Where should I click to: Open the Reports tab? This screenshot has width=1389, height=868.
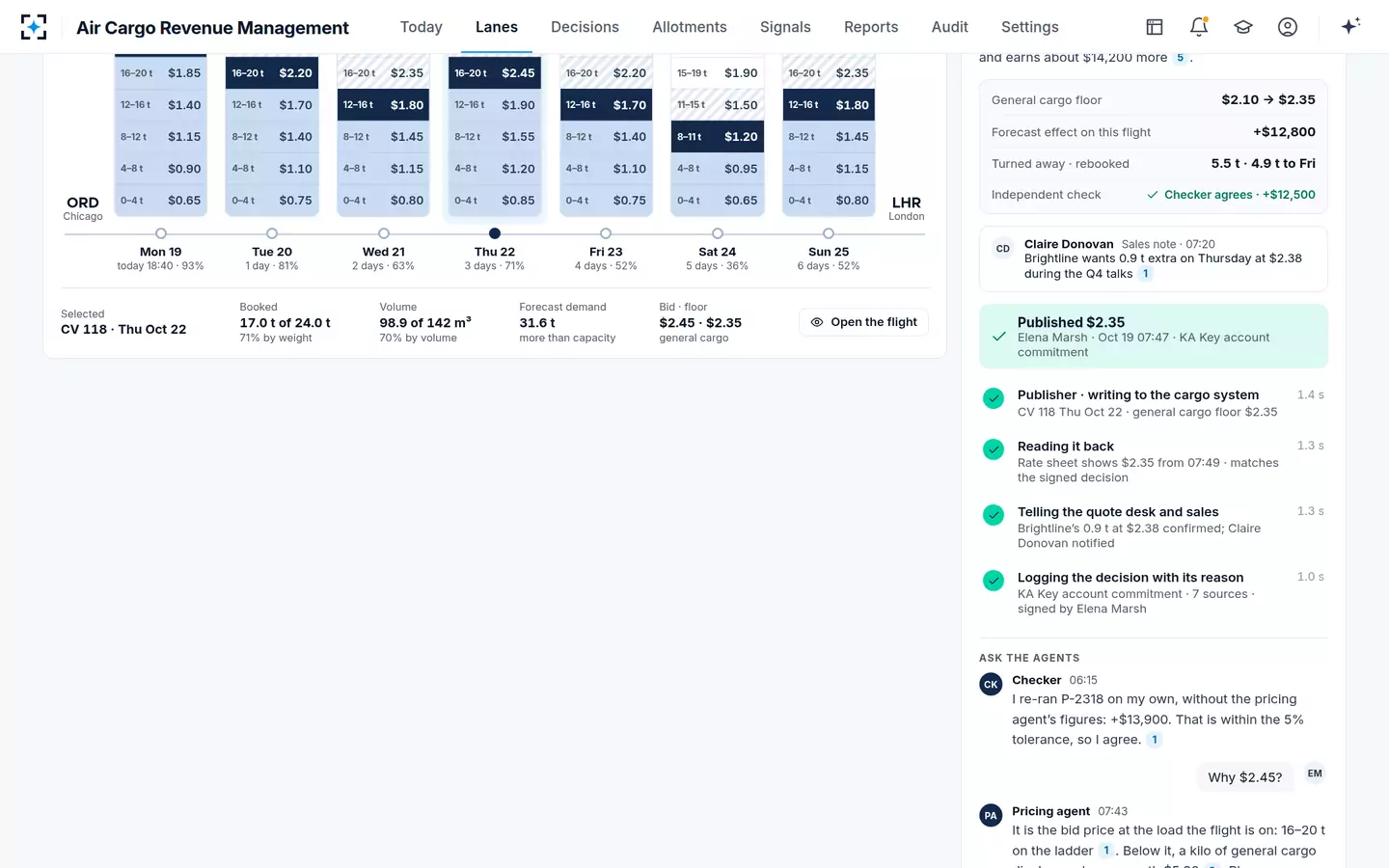tap(871, 27)
